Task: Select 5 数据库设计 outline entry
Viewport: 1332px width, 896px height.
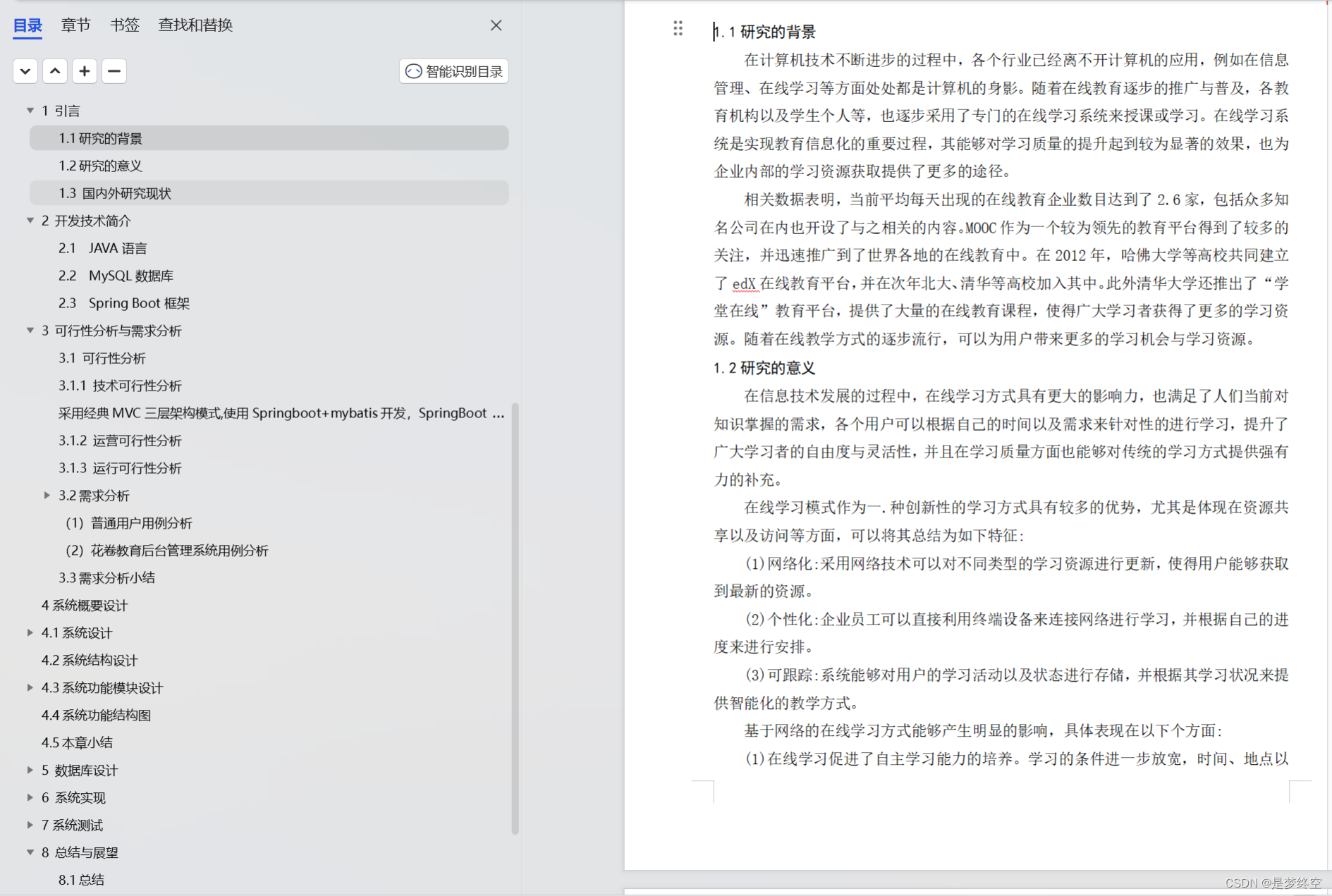Action: (x=80, y=771)
